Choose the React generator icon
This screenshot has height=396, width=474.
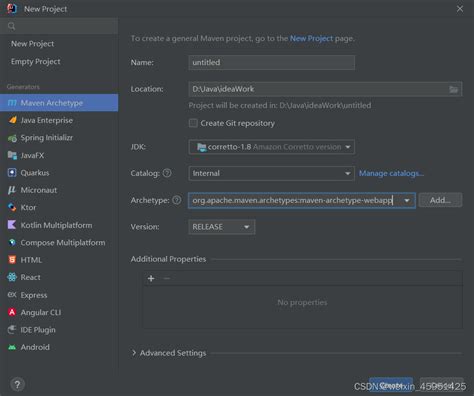point(12,277)
